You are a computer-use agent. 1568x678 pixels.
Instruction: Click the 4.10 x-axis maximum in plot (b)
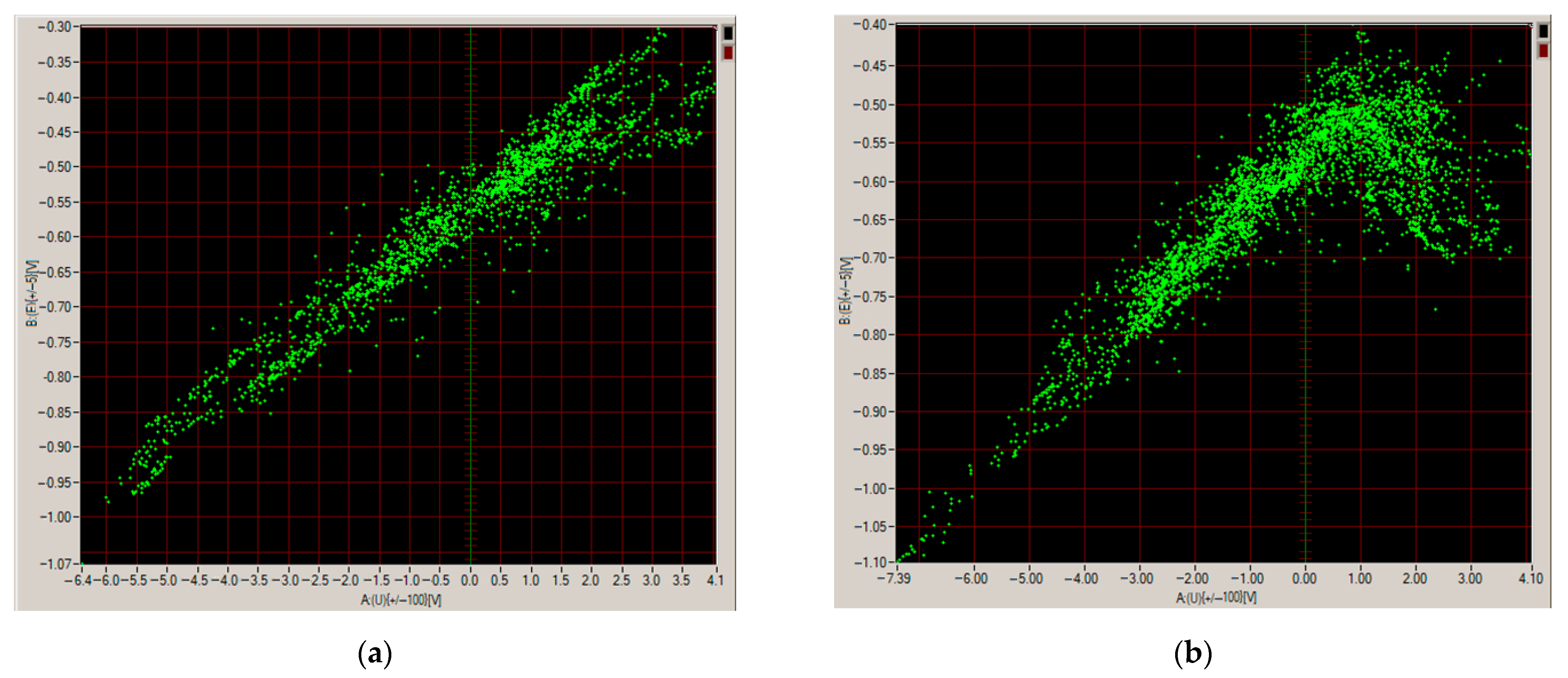(x=1530, y=577)
